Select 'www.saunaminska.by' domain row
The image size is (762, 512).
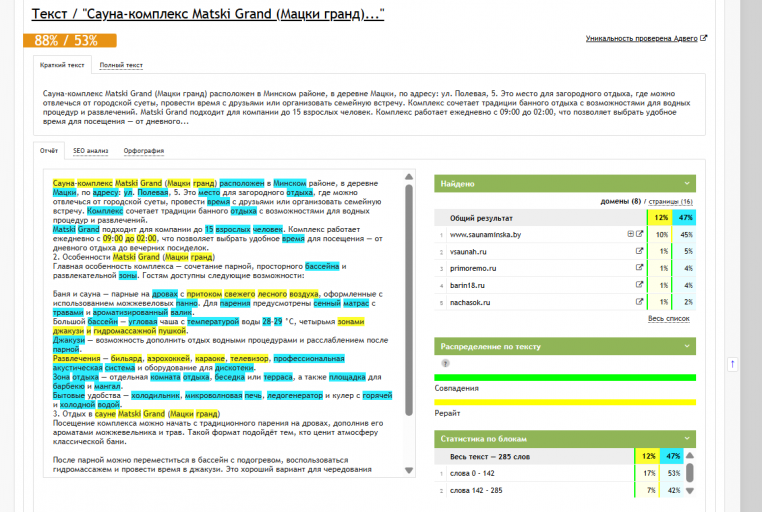565,234
